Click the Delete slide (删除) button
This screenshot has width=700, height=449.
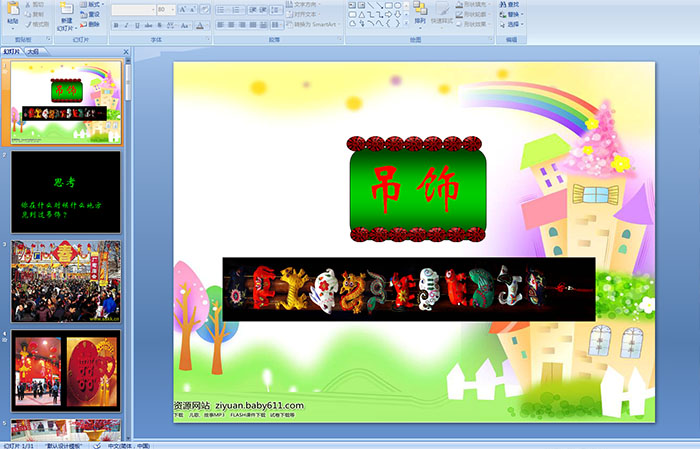[91, 24]
